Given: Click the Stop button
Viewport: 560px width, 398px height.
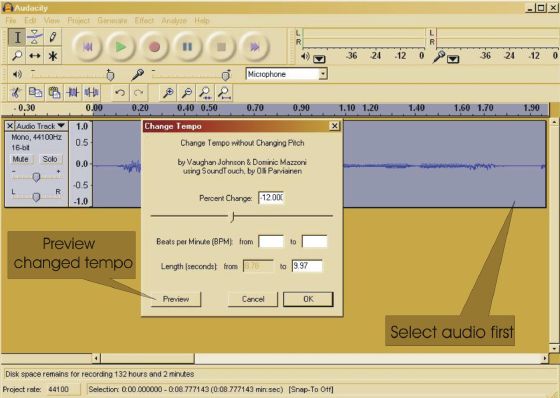Looking at the screenshot, I should tap(221, 47).
